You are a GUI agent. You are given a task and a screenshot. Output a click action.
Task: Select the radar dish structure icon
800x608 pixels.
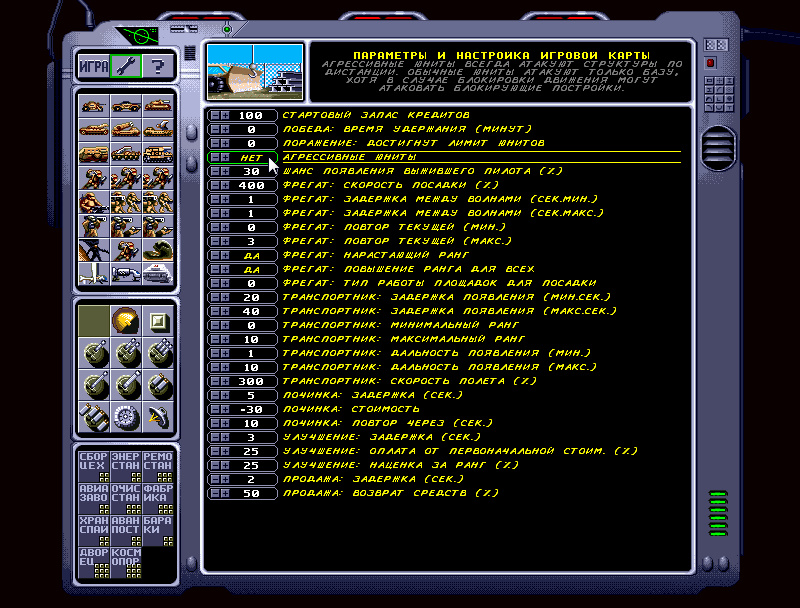pyautogui.click(x=158, y=417)
